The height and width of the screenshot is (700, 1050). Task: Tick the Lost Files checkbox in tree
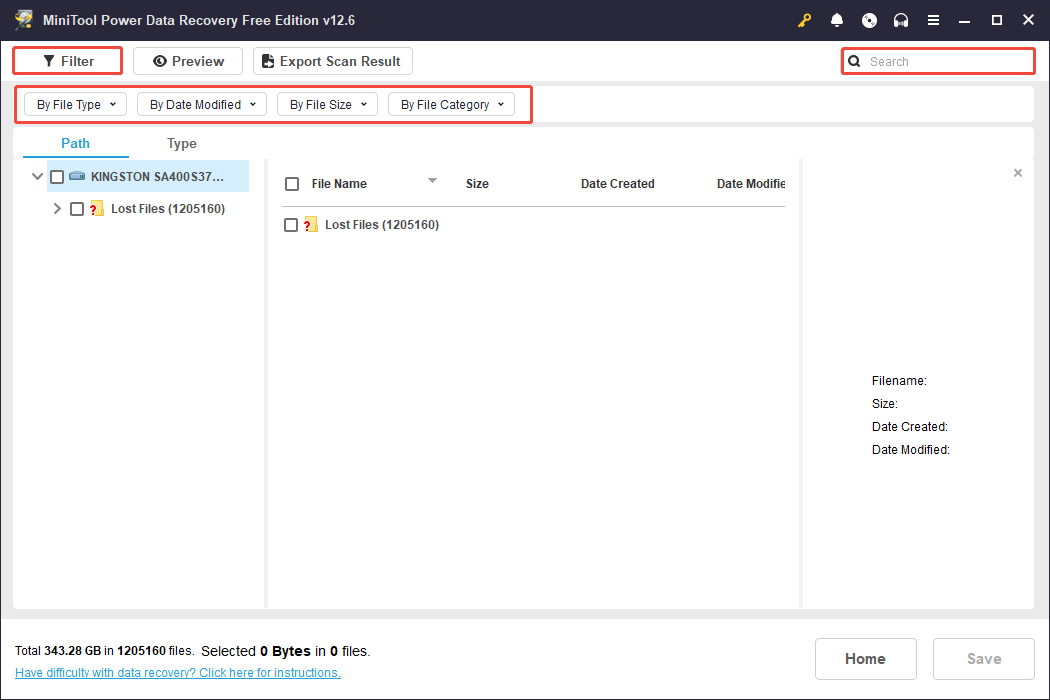77,209
